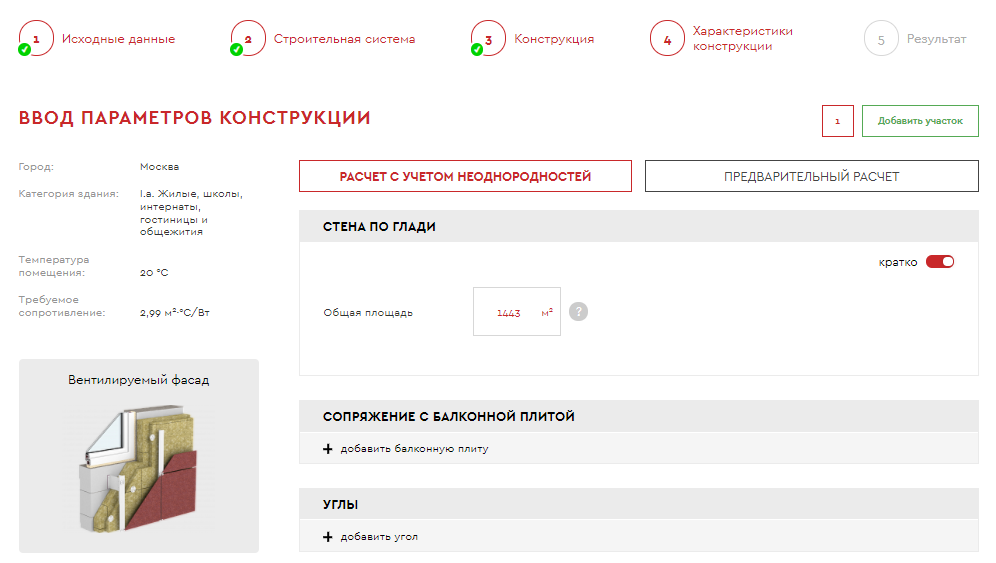The height and width of the screenshot is (563, 996).
Task: Click step 1 circle icon
Action: [36, 39]
